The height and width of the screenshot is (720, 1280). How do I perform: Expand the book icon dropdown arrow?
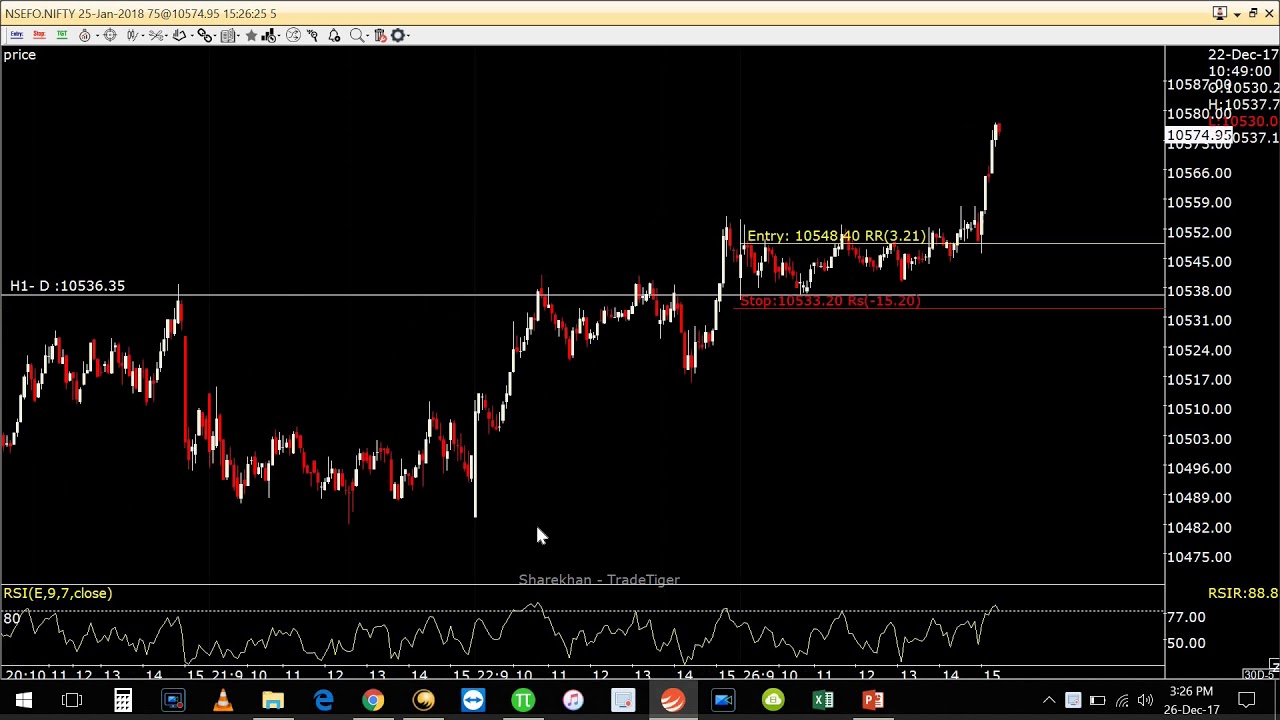pos(239,35)
